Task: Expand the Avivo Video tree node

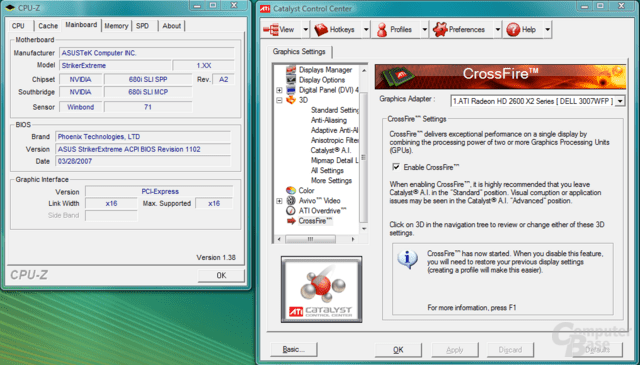Action: [x=279, y=200]
